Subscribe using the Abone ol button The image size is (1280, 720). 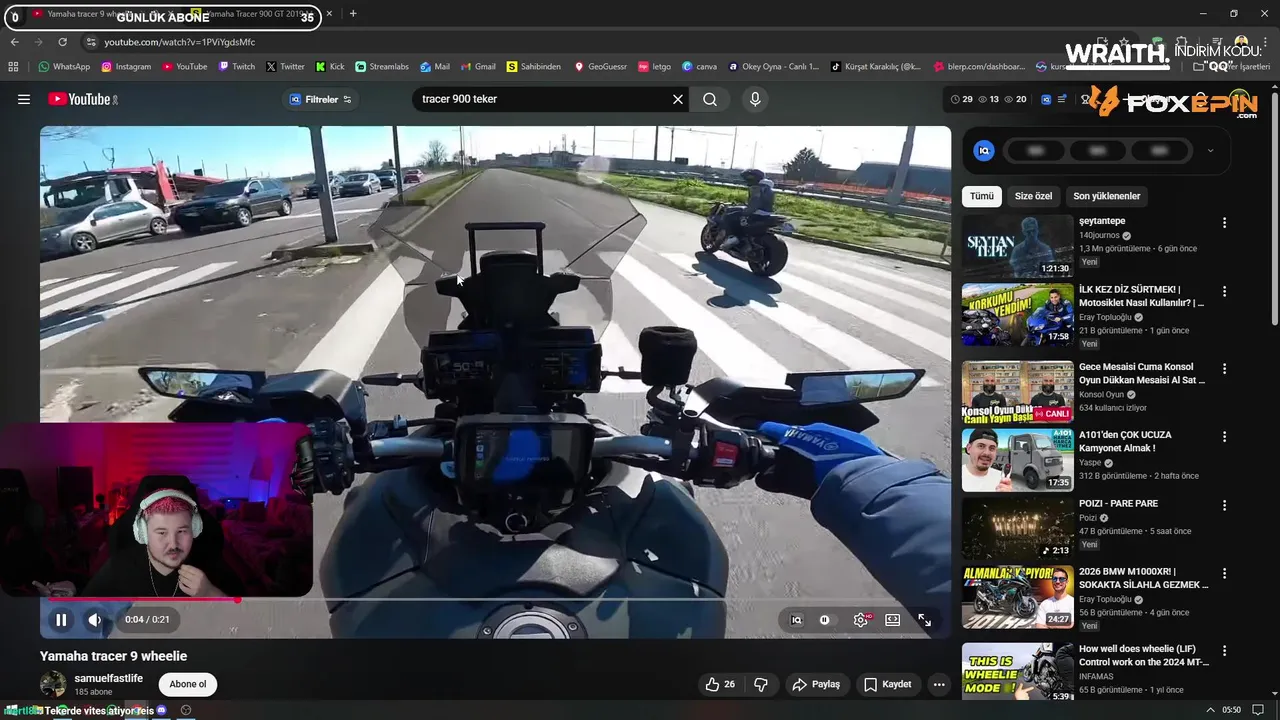[x=188, y=684]
